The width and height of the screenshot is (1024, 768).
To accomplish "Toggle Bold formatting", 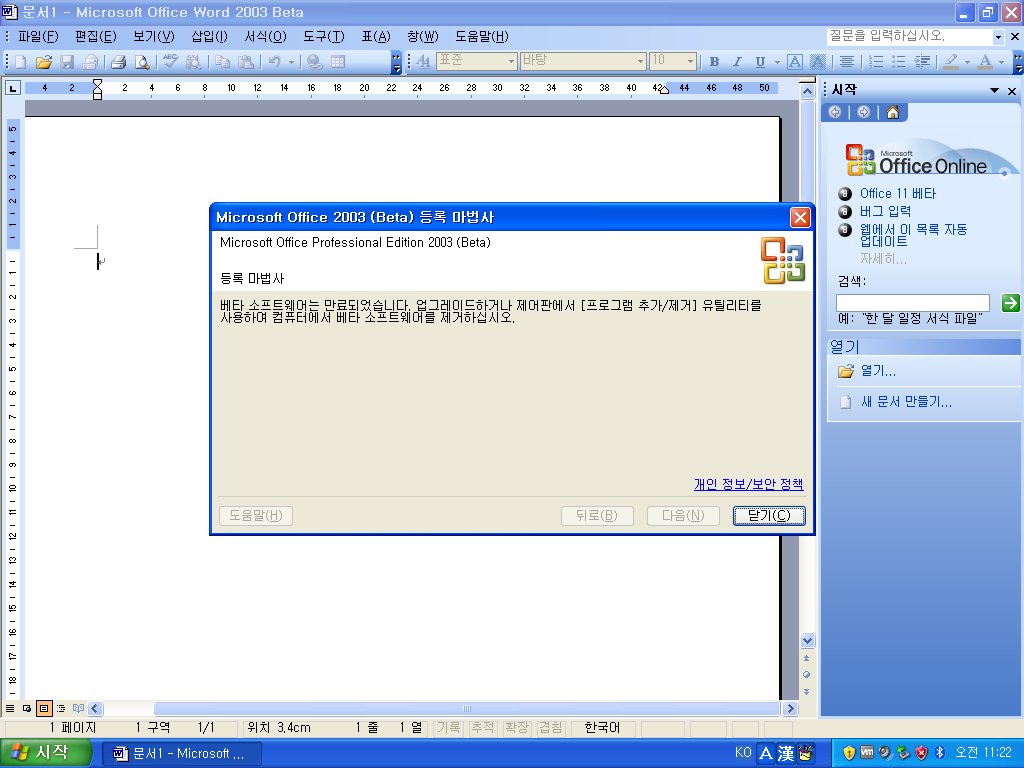I will 714,61.
